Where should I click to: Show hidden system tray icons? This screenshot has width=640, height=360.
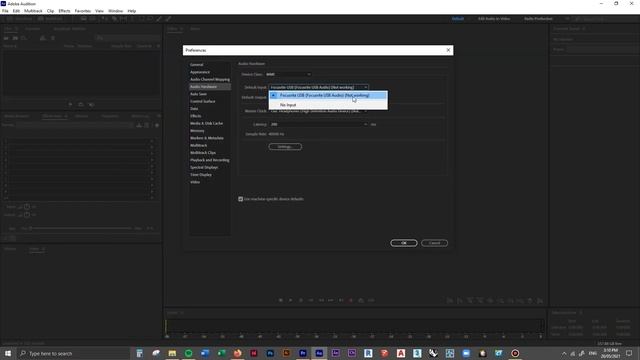564,353
